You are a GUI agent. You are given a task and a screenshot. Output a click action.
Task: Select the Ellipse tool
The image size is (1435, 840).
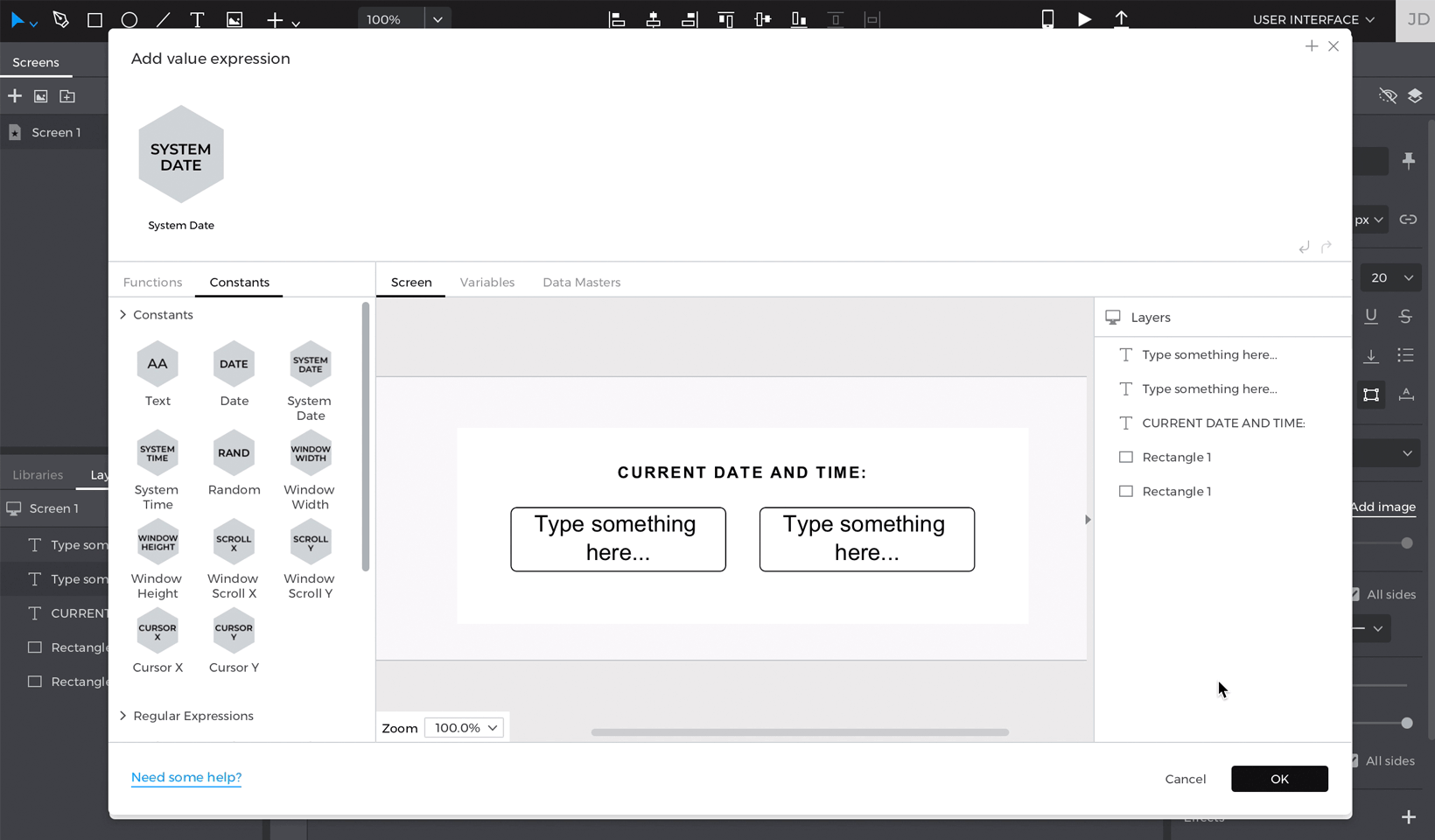(129, 18)
